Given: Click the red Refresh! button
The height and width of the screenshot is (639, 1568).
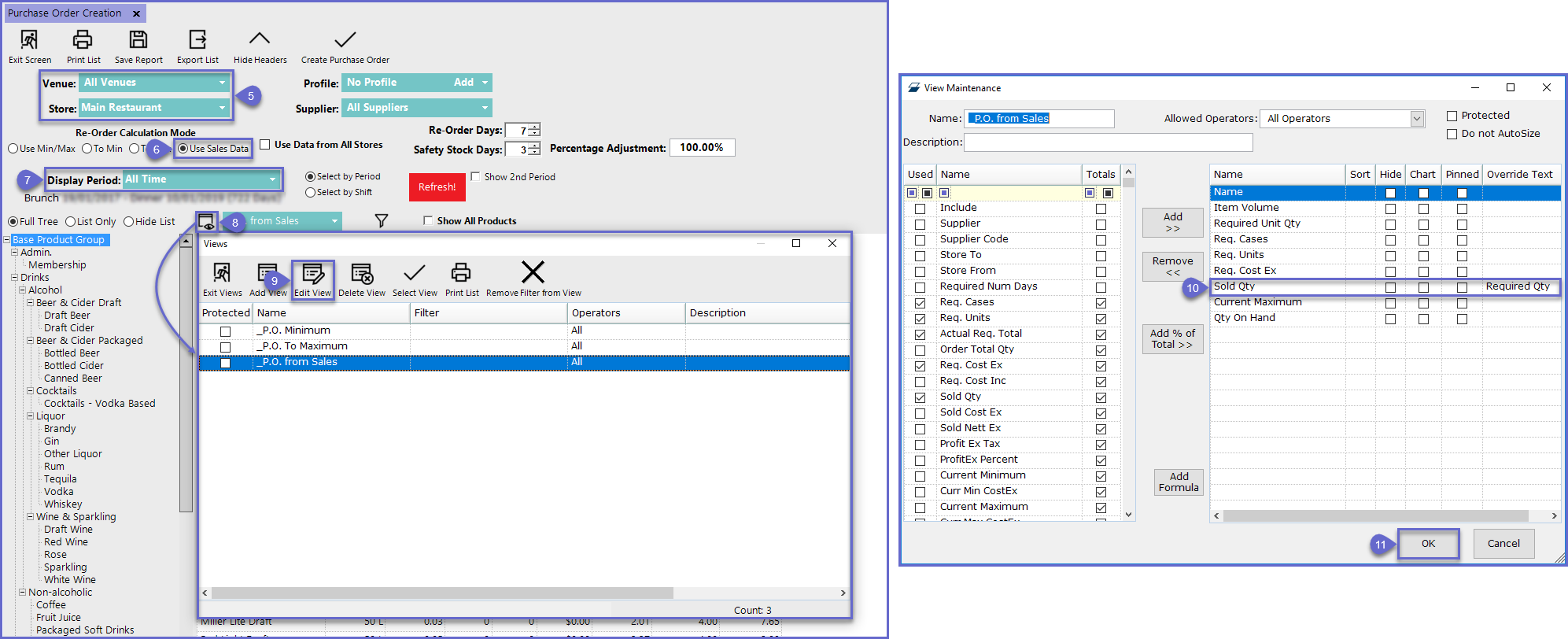Looking at the screenshot, I should tap(437, 187).
